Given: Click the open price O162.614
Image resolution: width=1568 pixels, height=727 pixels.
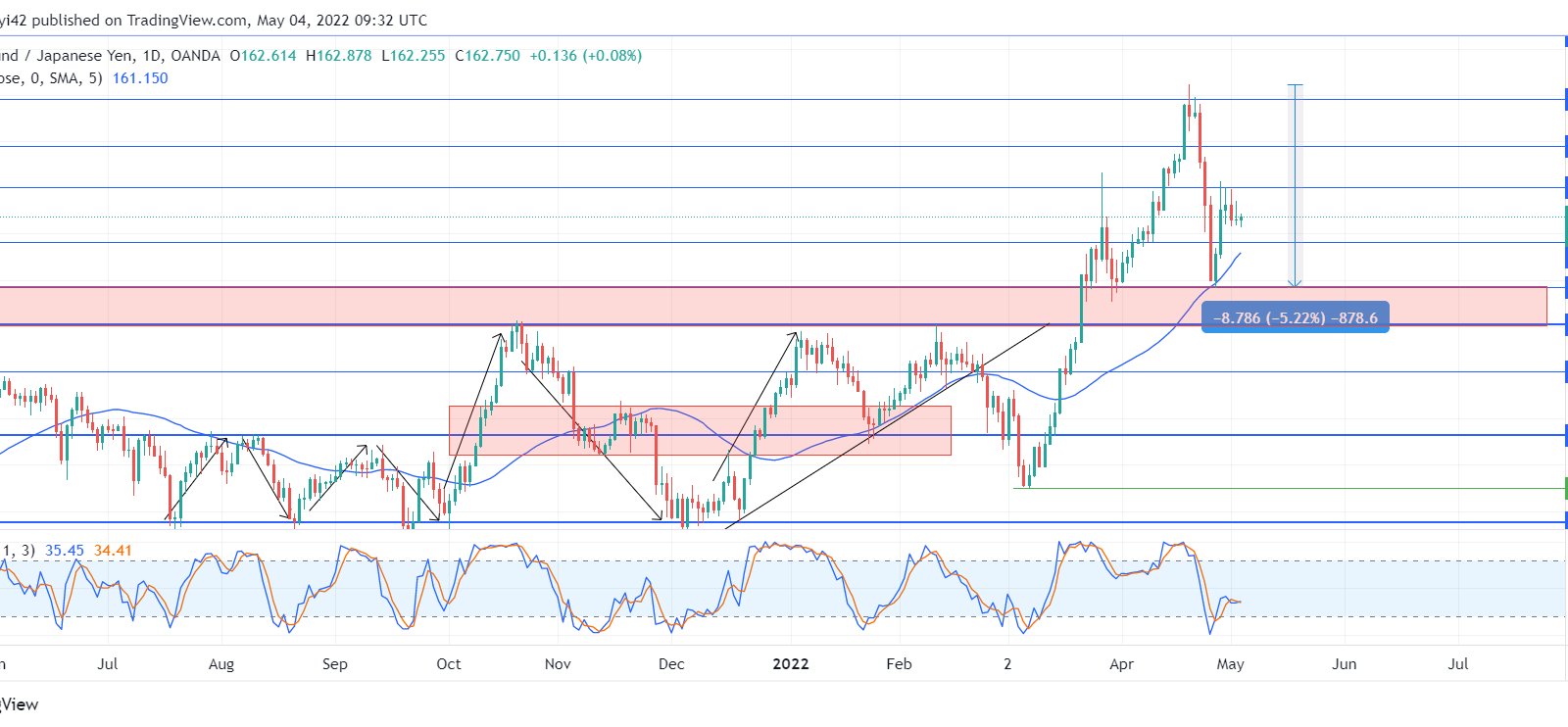Looking at the screenshot, I should (x=264, y=56).
